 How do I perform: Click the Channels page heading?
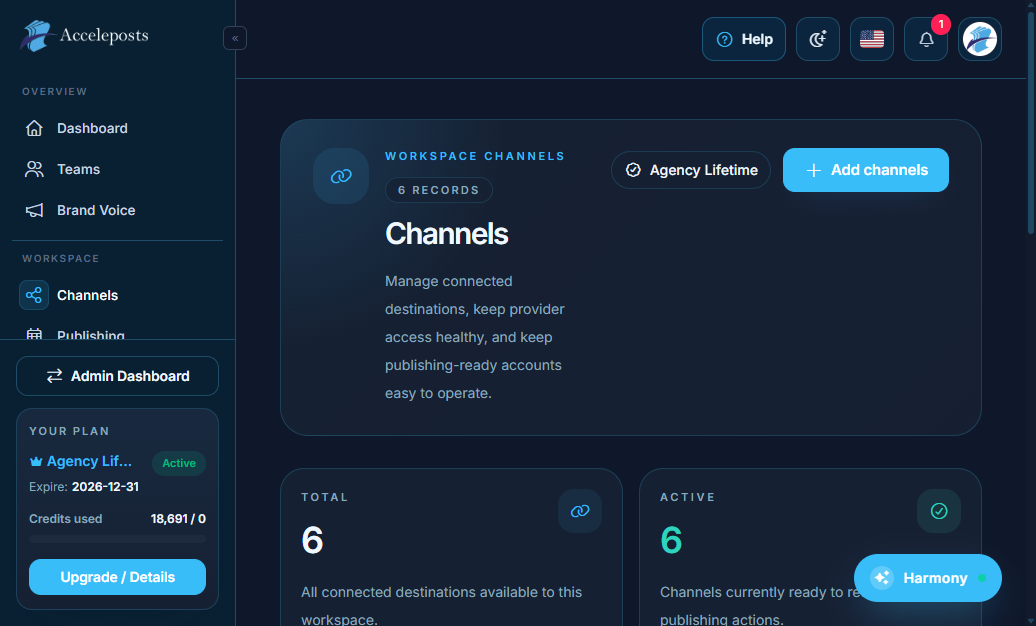tap(447, 234)
